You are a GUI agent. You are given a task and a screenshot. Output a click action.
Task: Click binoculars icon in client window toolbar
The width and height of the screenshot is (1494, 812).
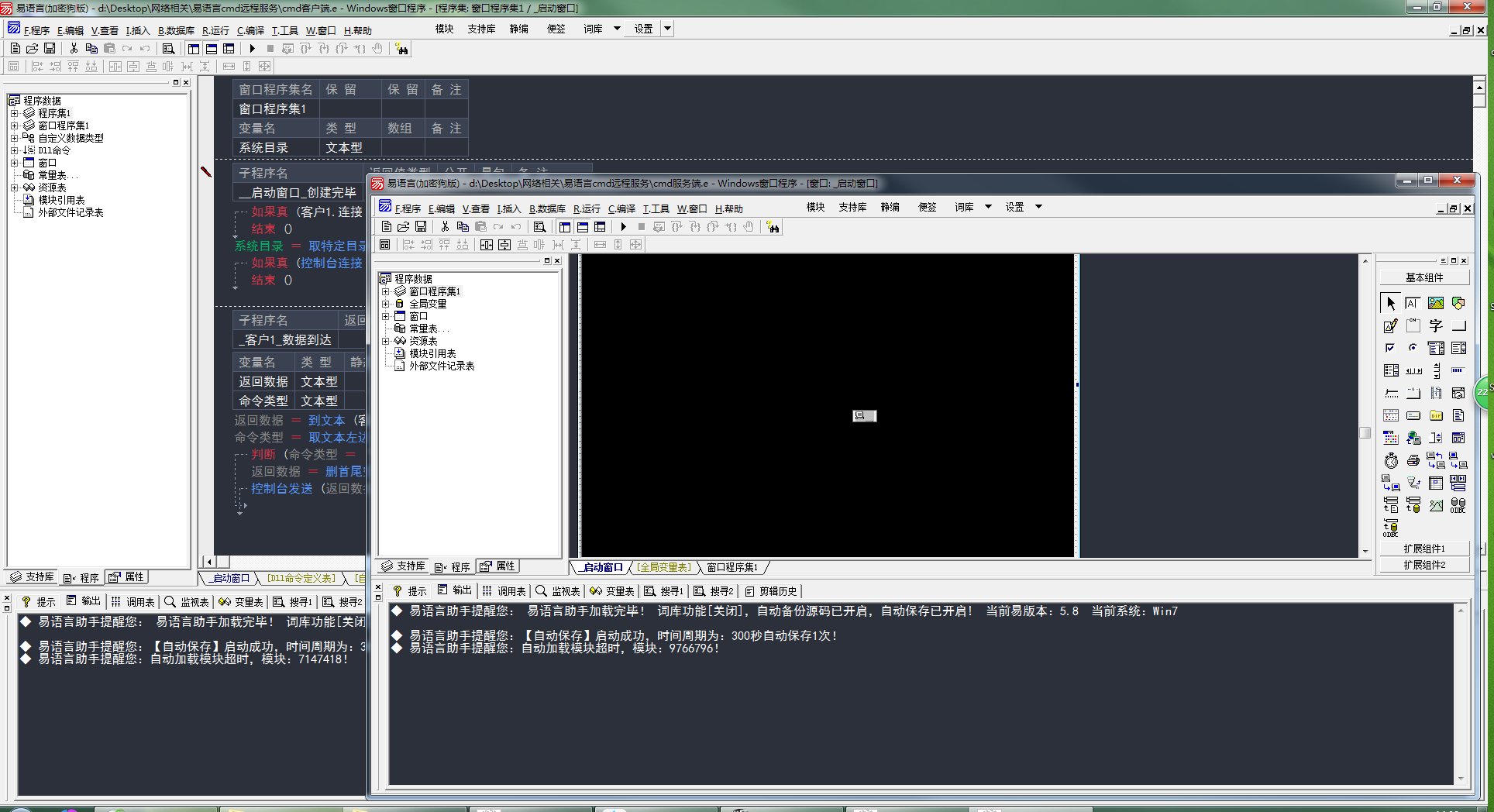(401, 49)
